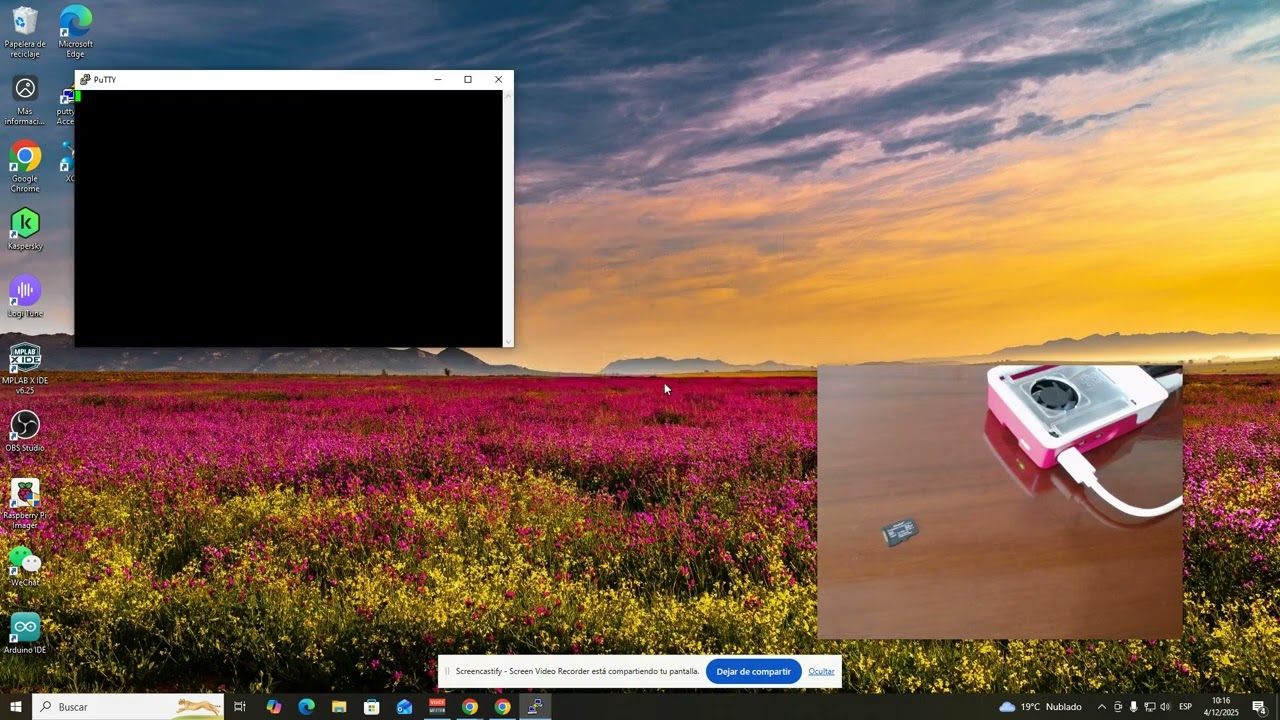Select the Microsoft Edge desktop shortcut
1280x720 pixels.
(75, 32)
